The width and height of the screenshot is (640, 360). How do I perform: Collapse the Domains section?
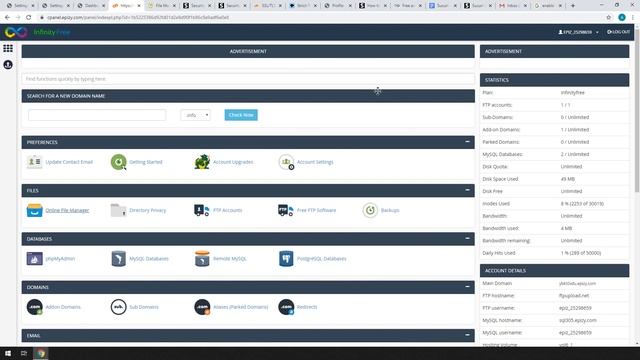click(x=467, y=287)
